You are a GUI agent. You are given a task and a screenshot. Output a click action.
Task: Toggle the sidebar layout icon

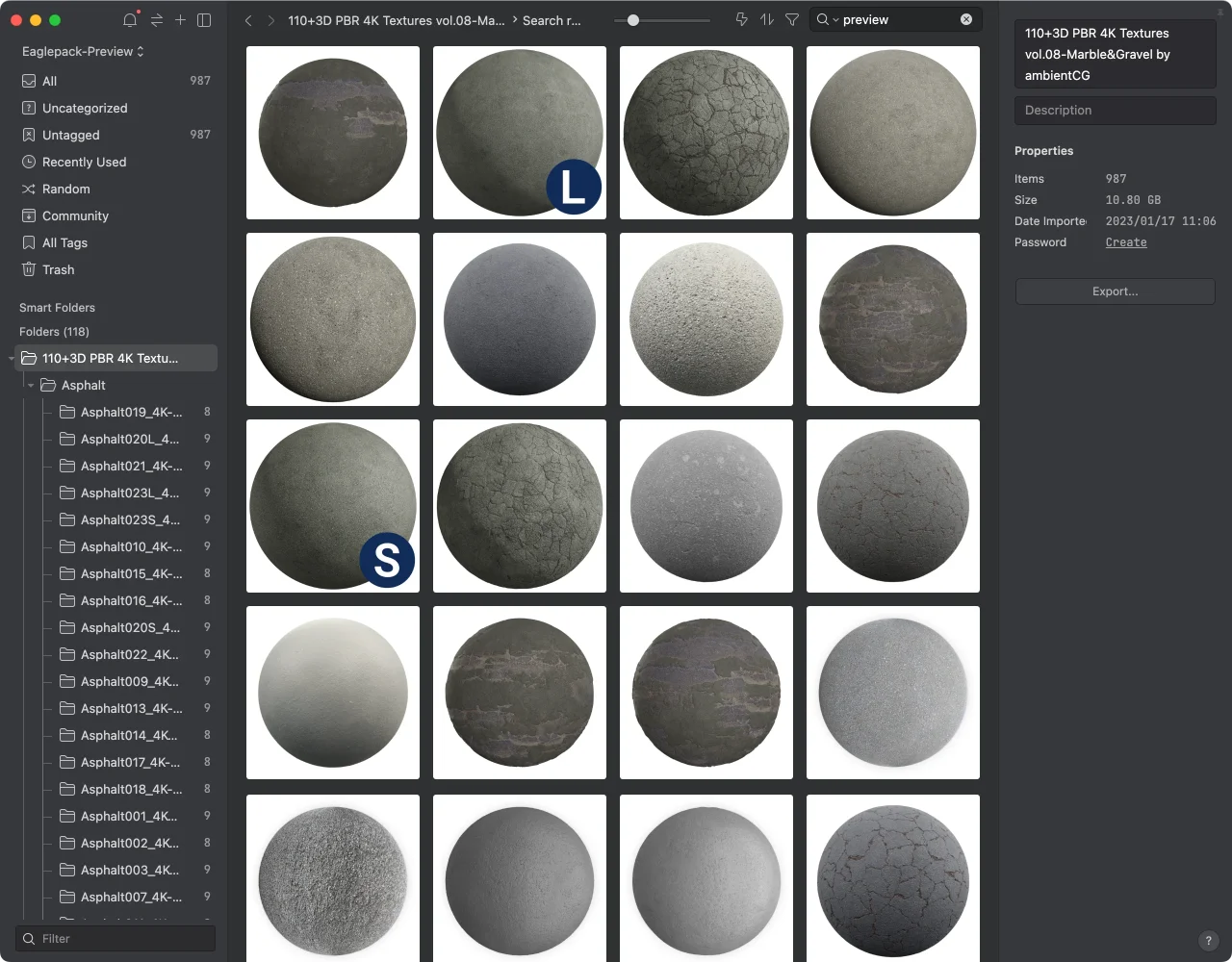coord(204,19)
